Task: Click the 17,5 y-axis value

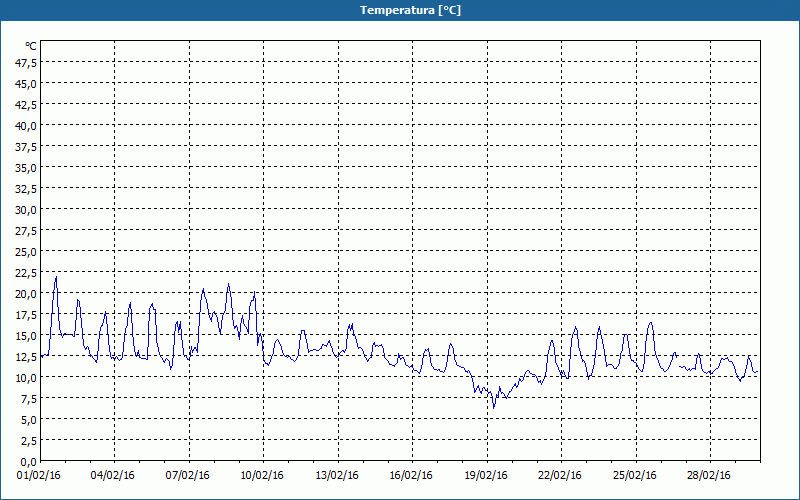Action: pos(26,315)
